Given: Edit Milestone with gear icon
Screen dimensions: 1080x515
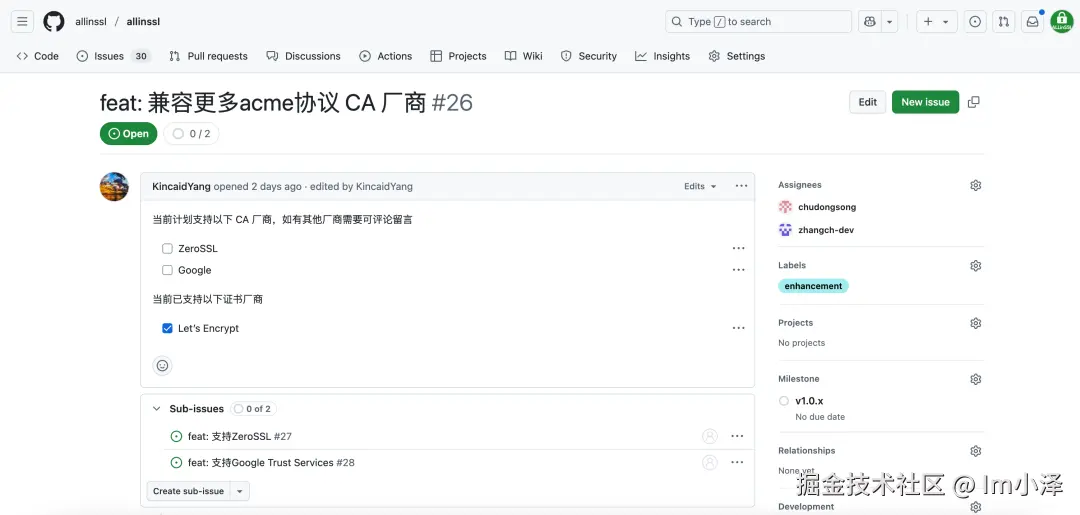Looking at the screenshot, I should 975,379.
